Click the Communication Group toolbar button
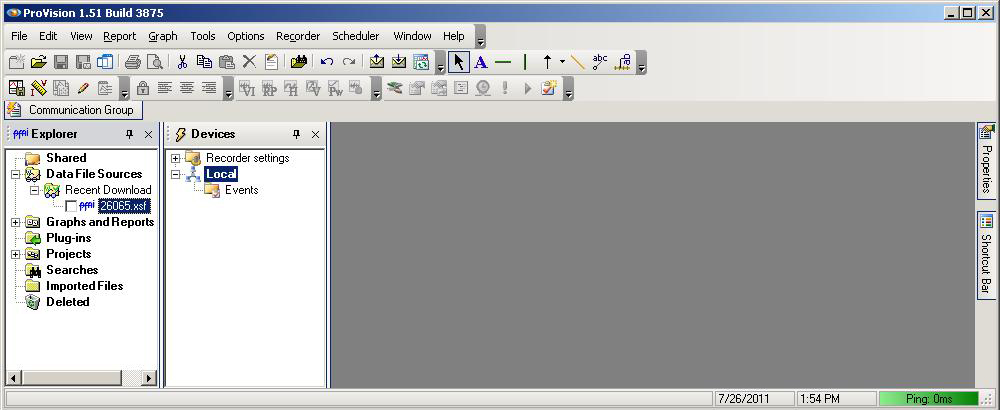1000x410 pixels. pos(73,110)
